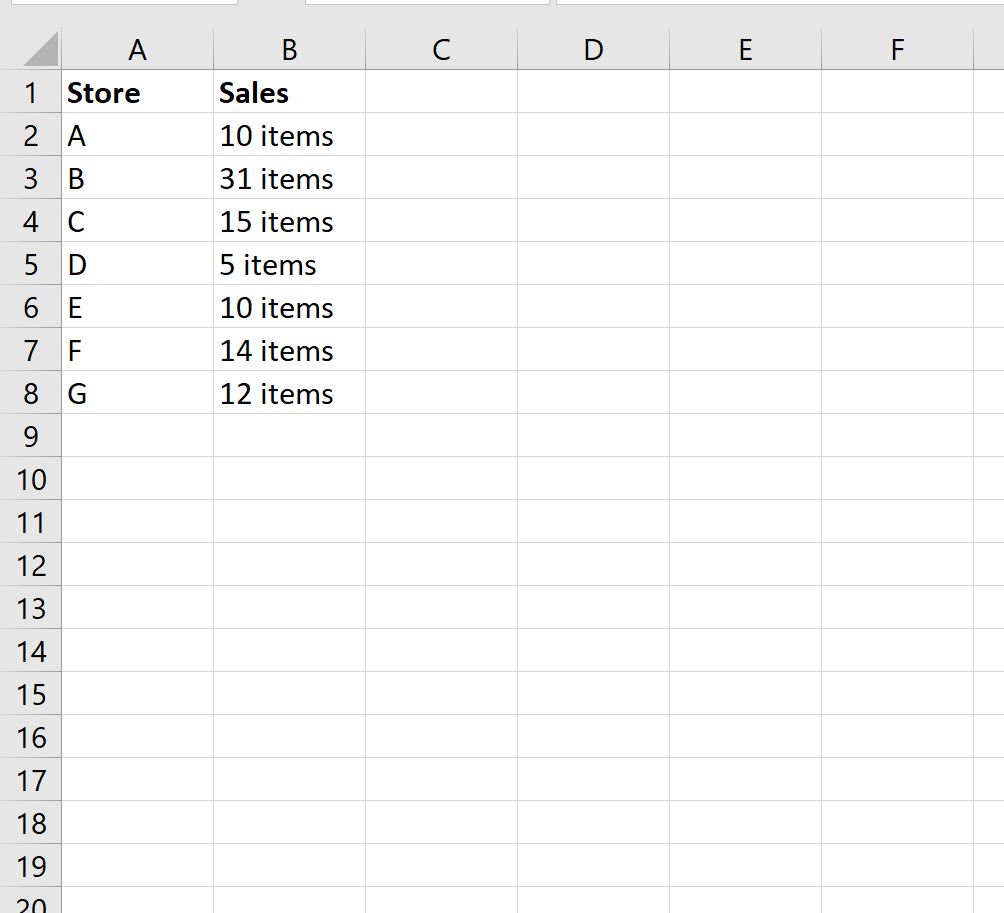Click the Store header cell A1
Viewport: 1004px width, 913px height.
coord(137,92)
